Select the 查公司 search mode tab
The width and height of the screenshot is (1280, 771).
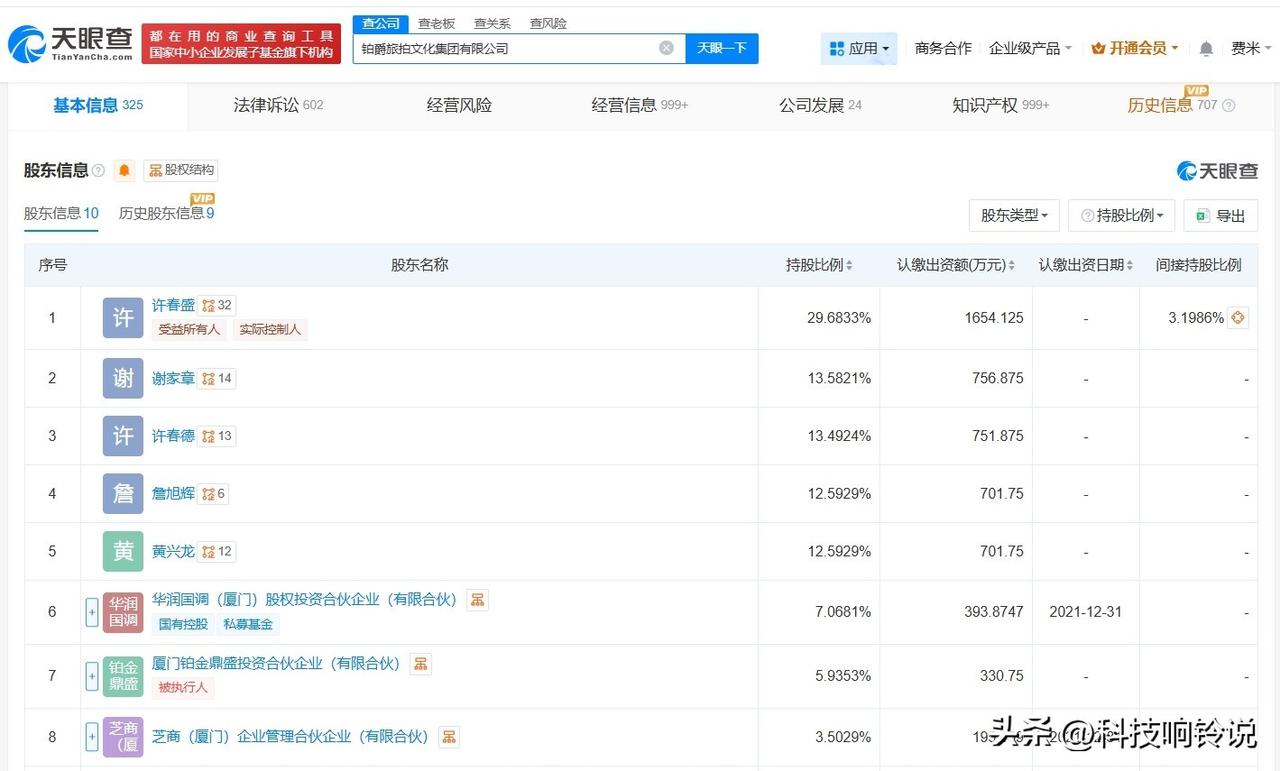click(380, 23)
